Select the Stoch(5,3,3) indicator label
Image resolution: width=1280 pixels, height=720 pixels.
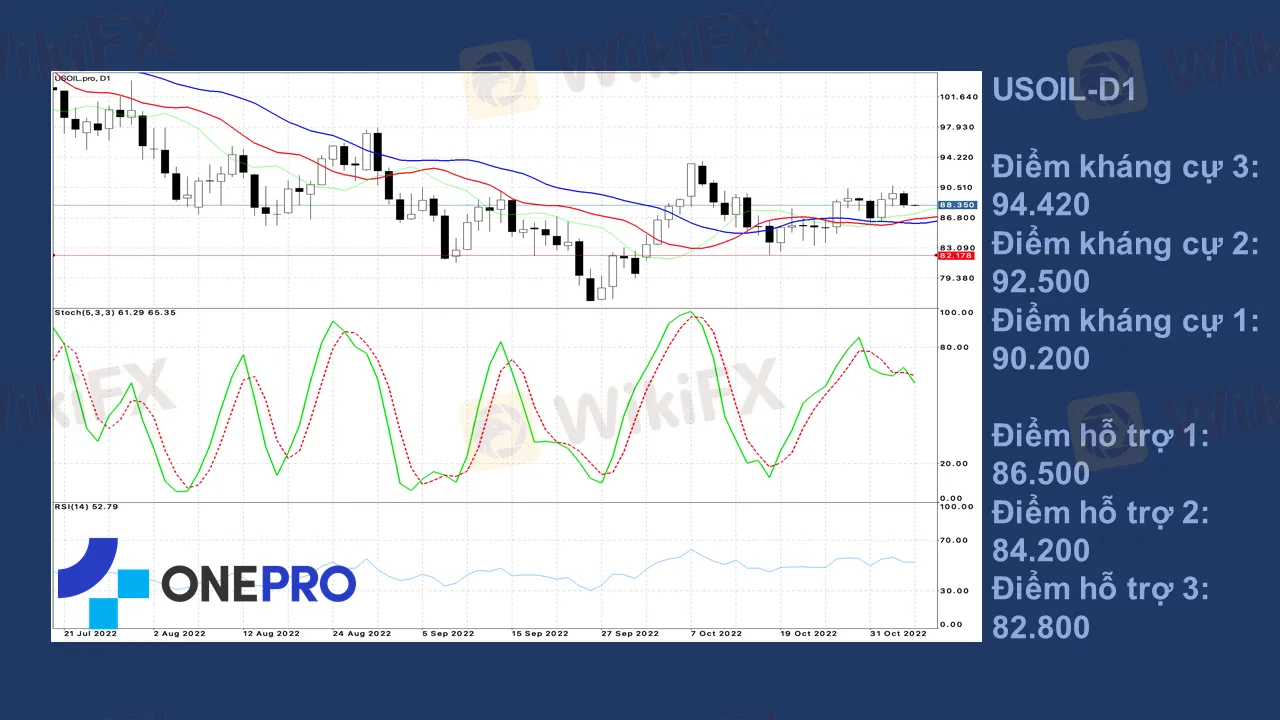click(x=114, y=313)
